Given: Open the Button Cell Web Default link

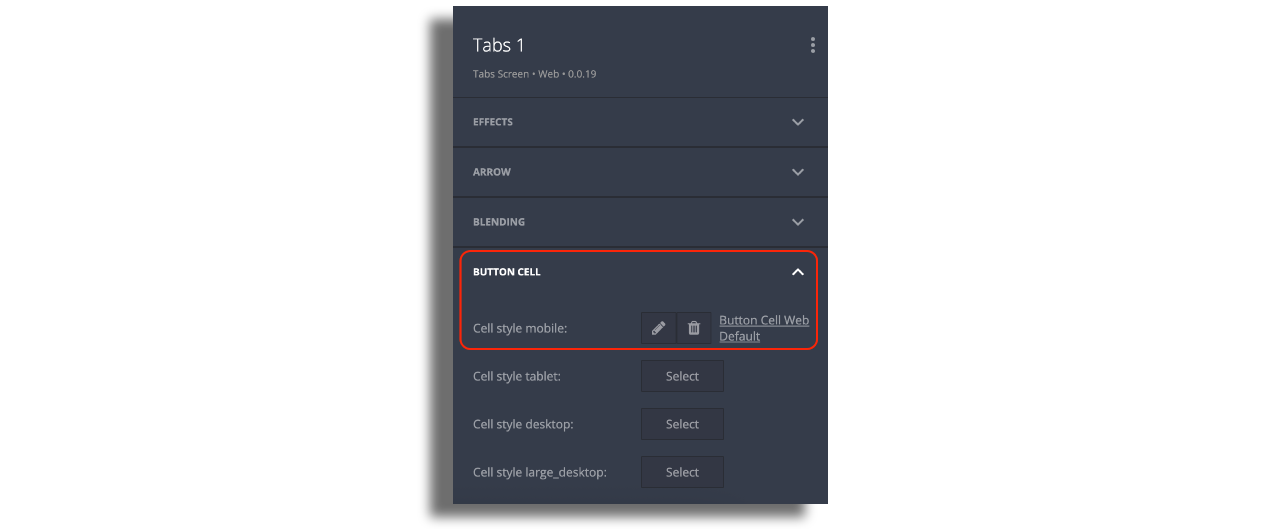Looking at the screenshot, I should 763,328.
